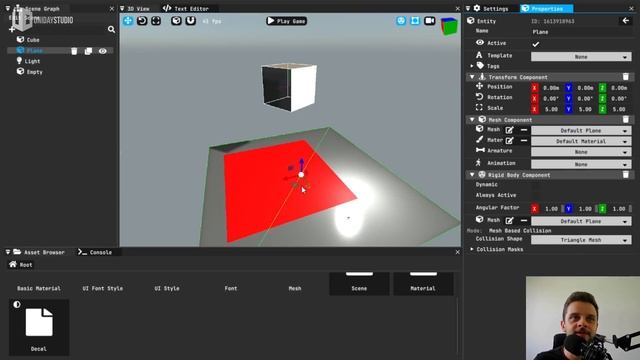
Task: Click the globe view icon in viewport toolbar
Action: (401, 21)
